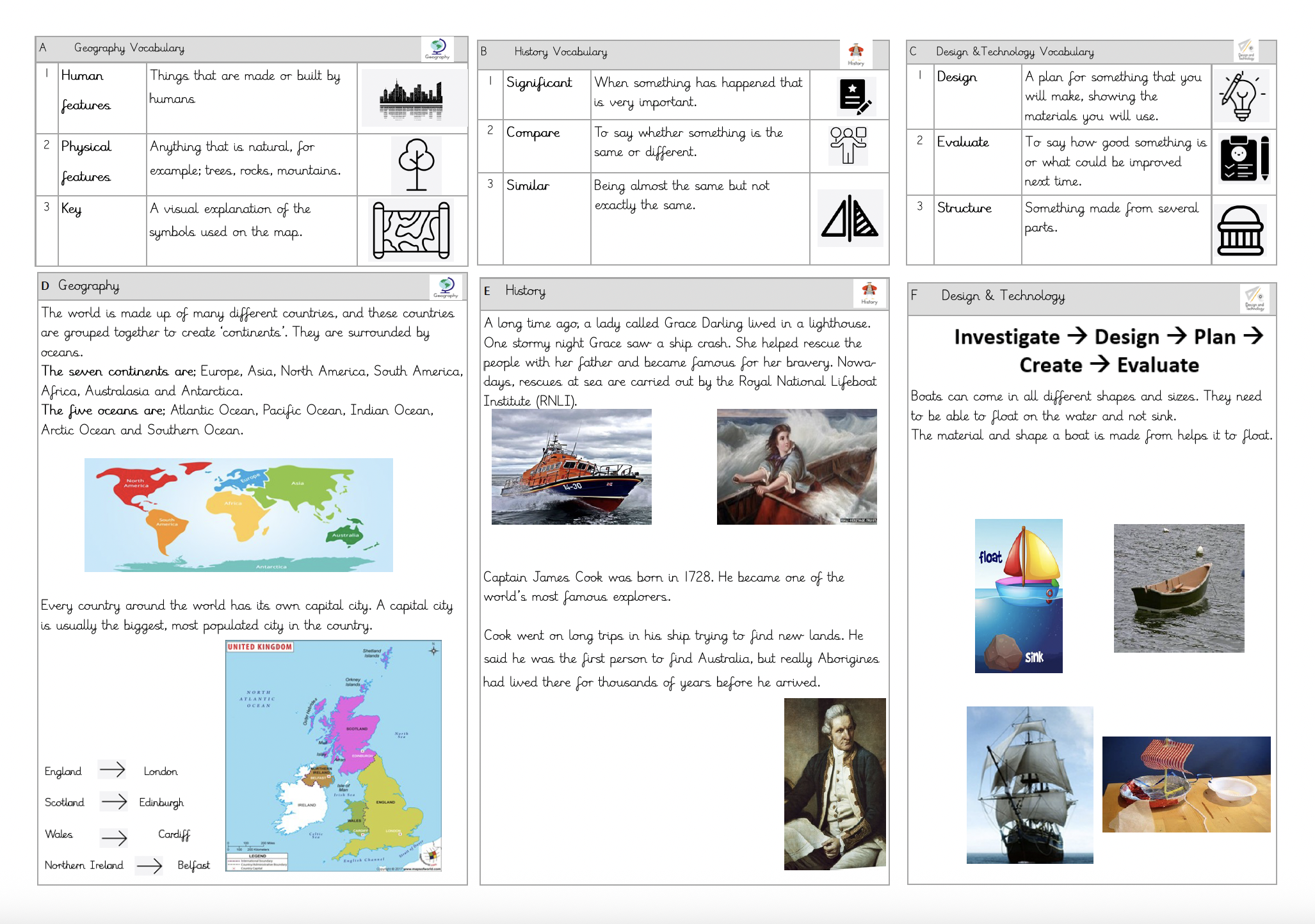Click the History logo in section E header
The height and width of the screenshot is (924, 1315).
tap(869, 292)
